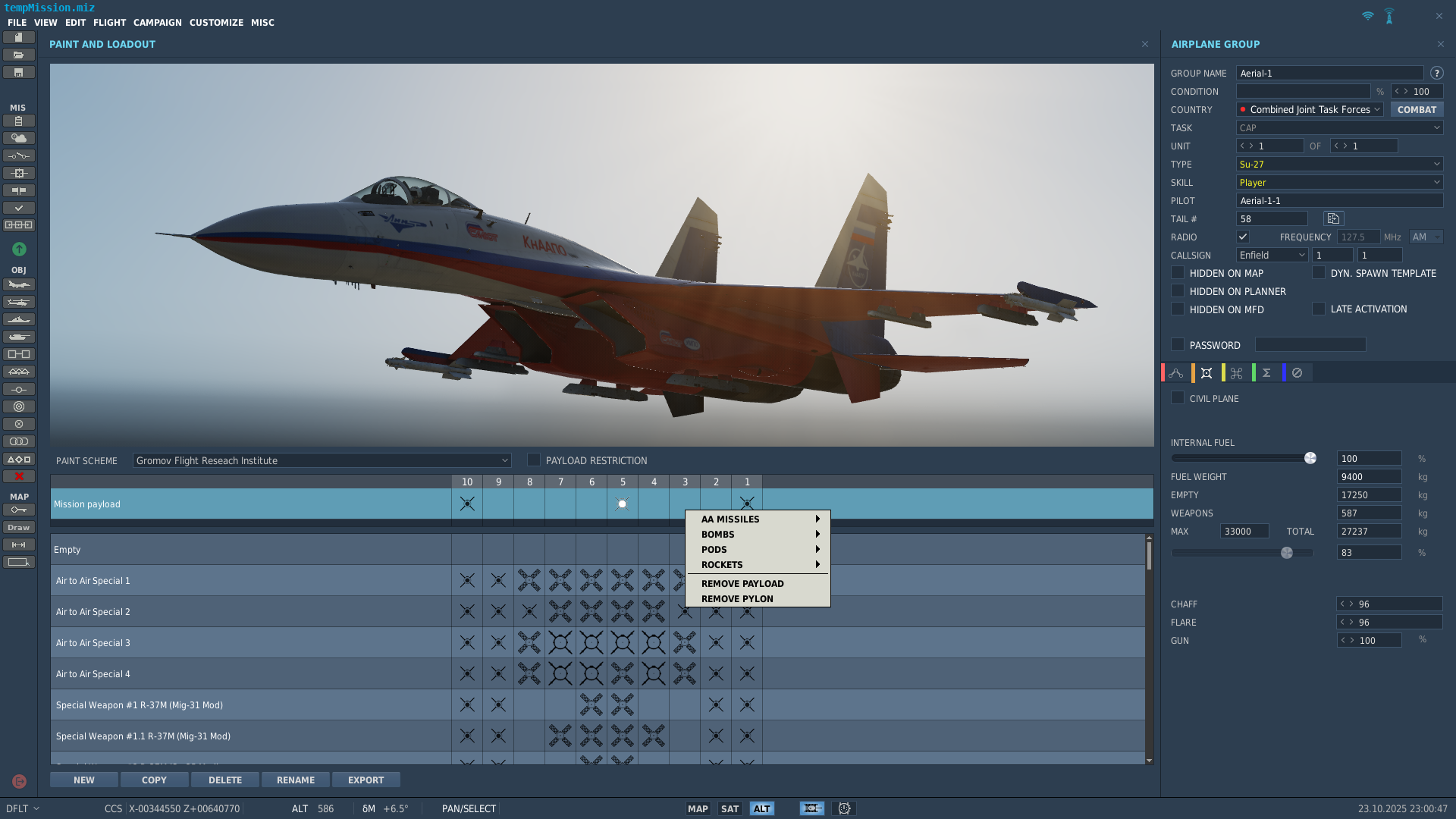Open the weather settings cloud icon
The width and height of the screenshot is (1456, 819).
click(19, 138)
